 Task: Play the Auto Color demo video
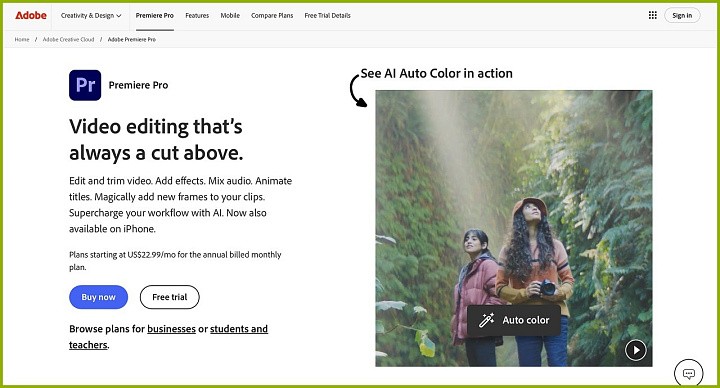636,350
